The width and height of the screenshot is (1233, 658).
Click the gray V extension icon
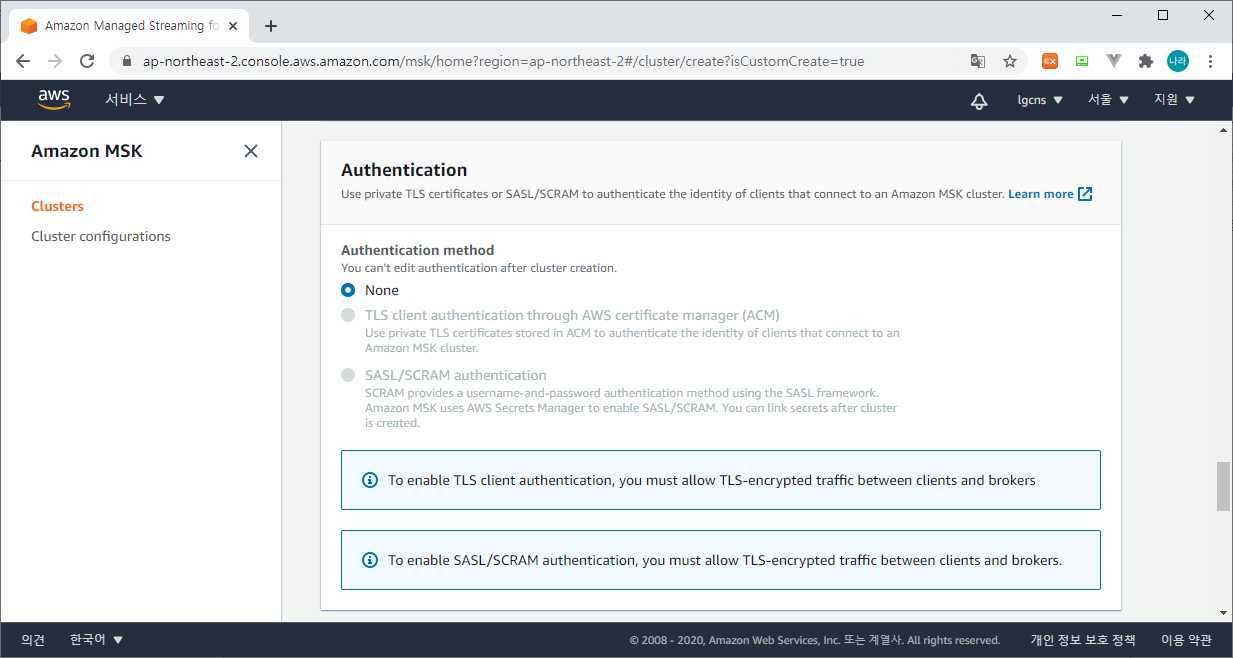(1114, 61)
